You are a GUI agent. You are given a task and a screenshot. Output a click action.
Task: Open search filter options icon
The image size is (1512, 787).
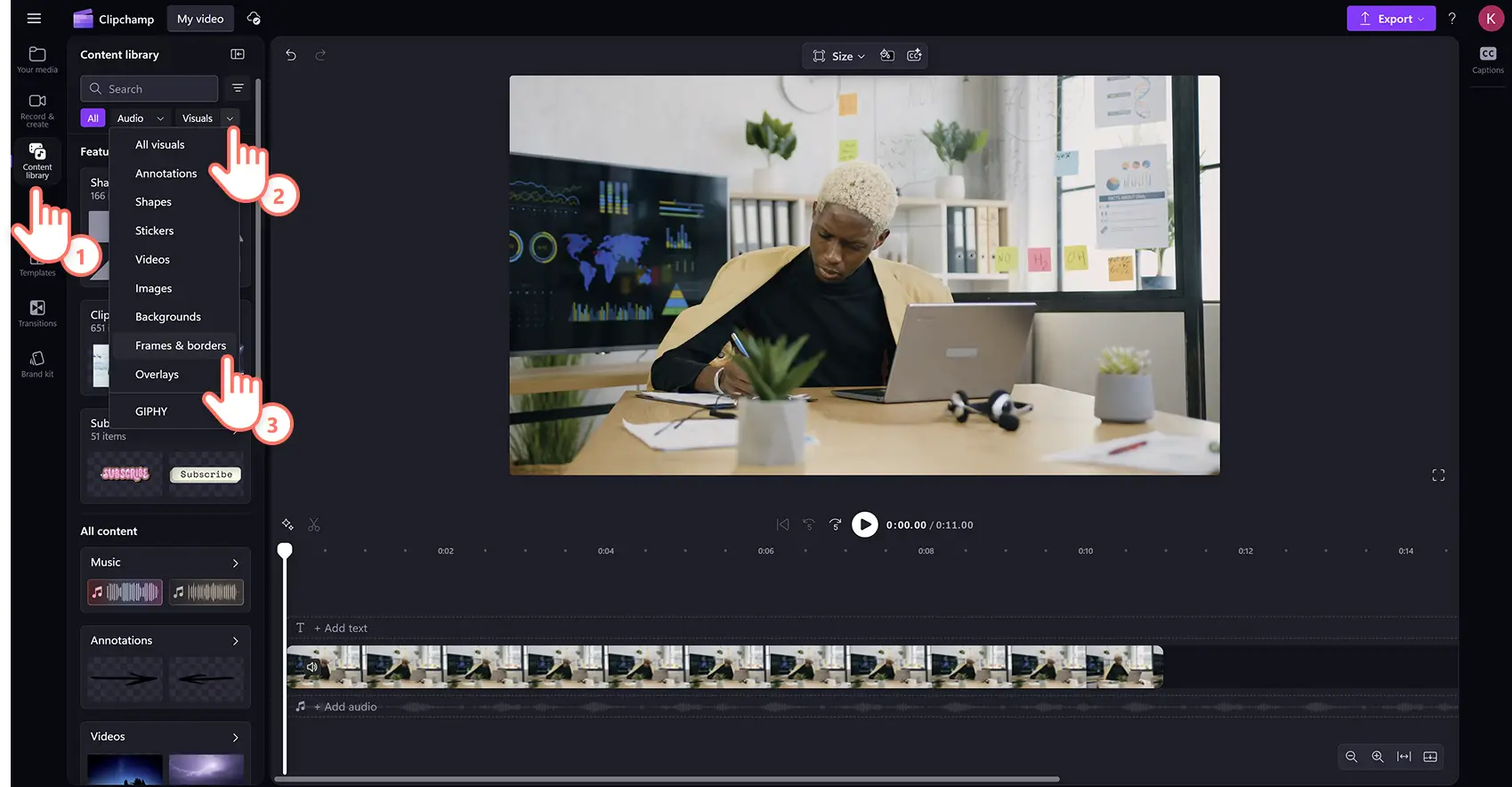[x=238, y=88]
